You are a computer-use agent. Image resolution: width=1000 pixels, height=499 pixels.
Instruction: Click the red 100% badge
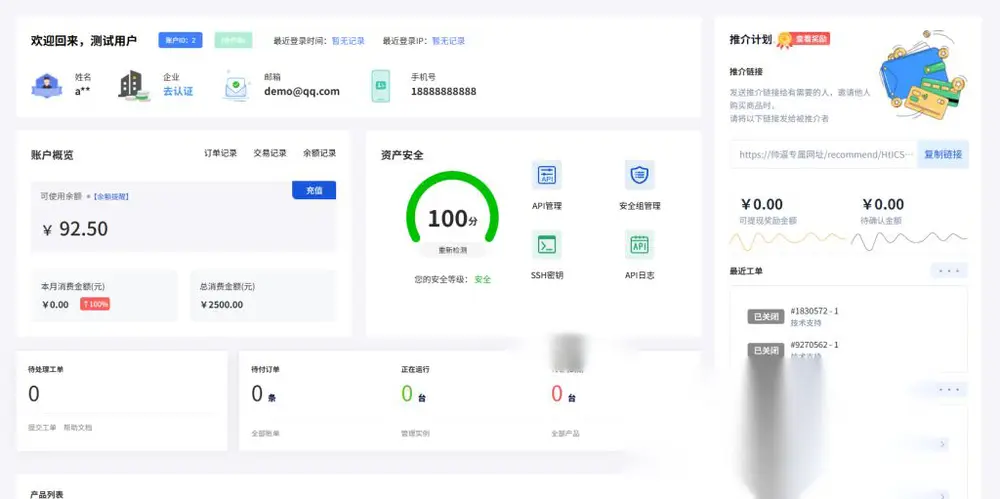(x=95, y=304)
